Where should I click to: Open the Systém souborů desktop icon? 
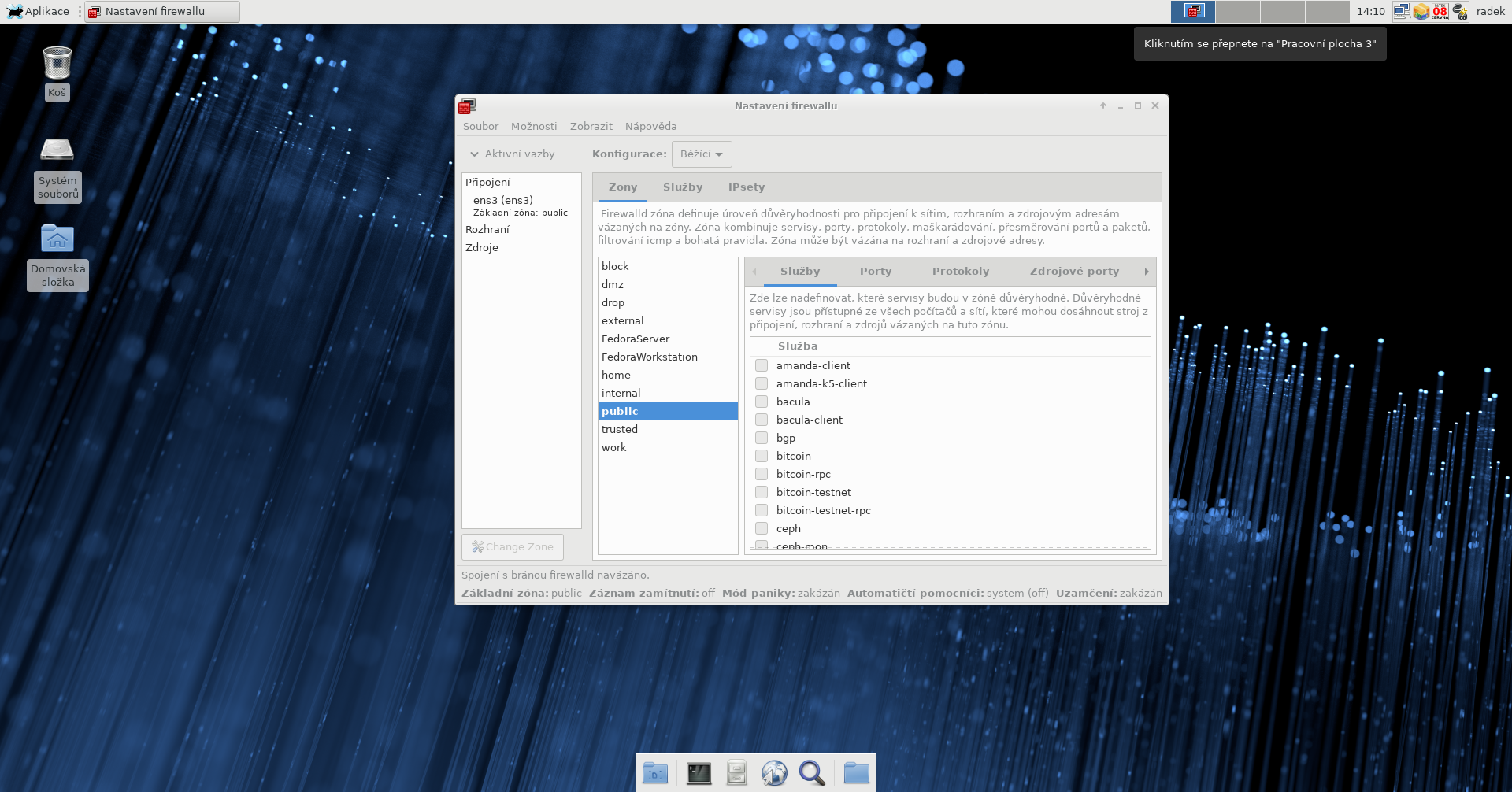coord(57,150)
